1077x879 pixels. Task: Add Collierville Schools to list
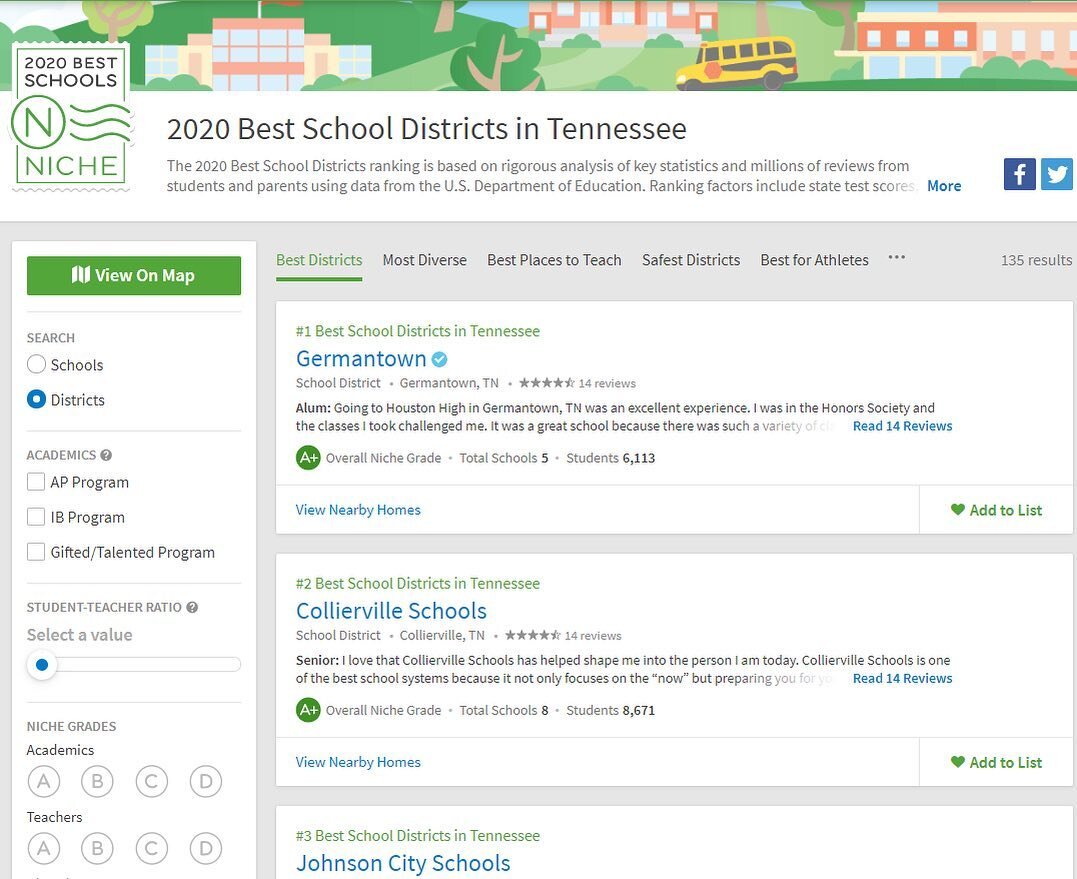click(x=996, y=762)
